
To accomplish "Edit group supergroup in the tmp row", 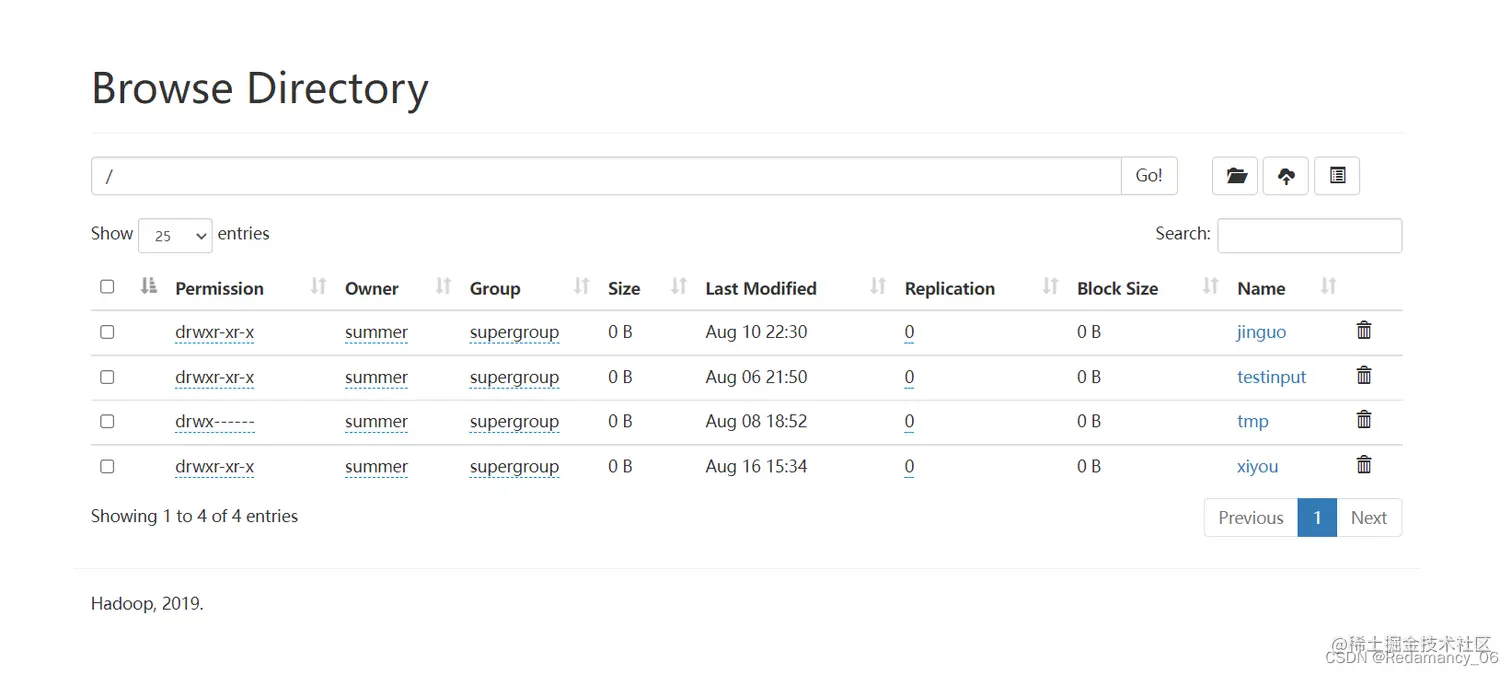I will tap(514, 421).
